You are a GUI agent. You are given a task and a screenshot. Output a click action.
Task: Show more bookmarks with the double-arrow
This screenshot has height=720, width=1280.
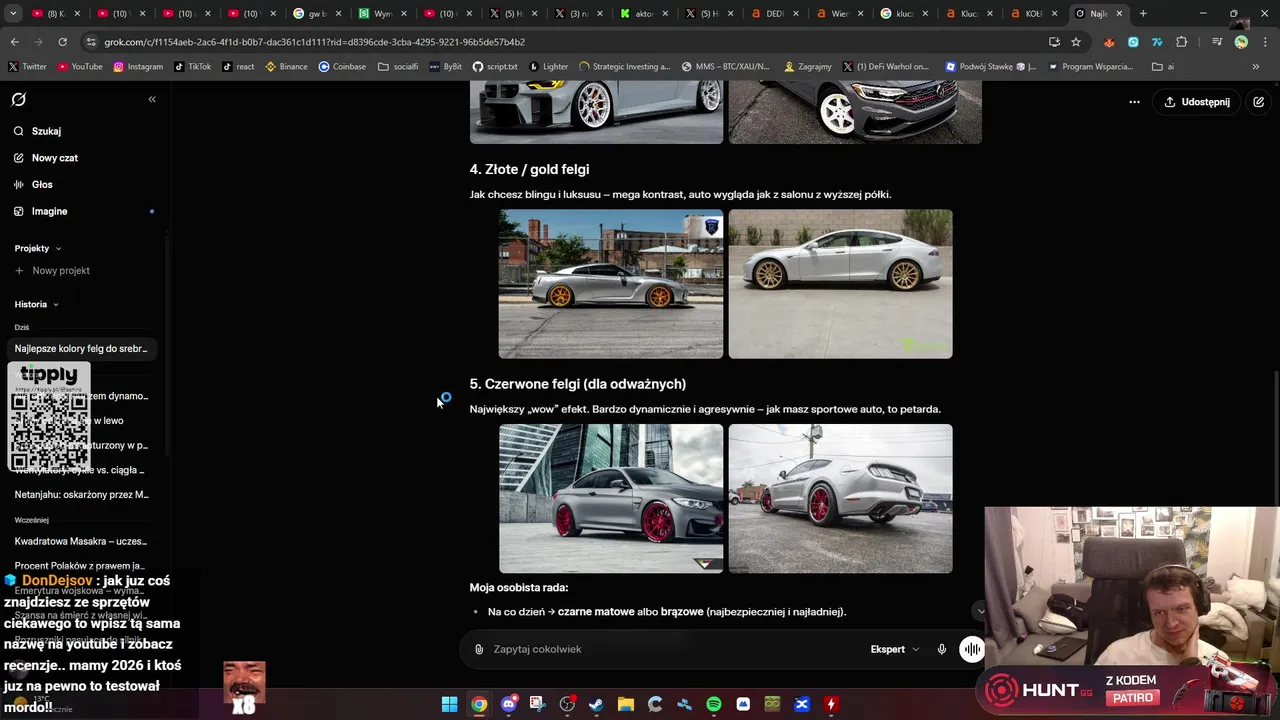tap(1256, 67)
